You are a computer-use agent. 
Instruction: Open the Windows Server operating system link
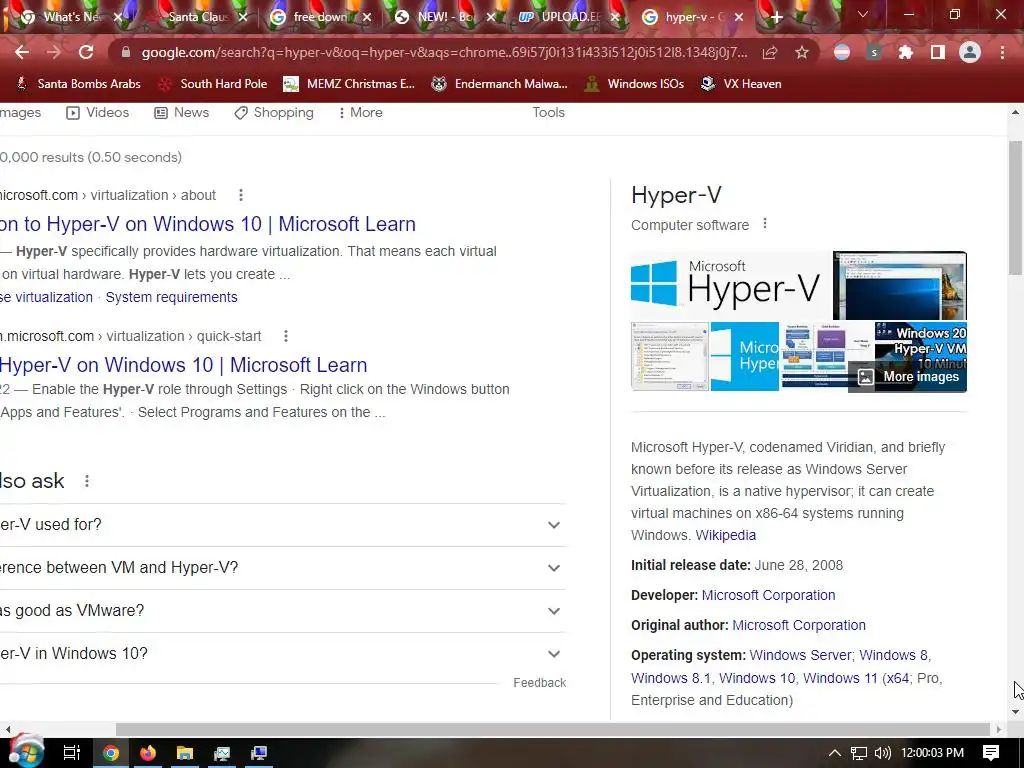pyautogui.click(x=800, y=655)
